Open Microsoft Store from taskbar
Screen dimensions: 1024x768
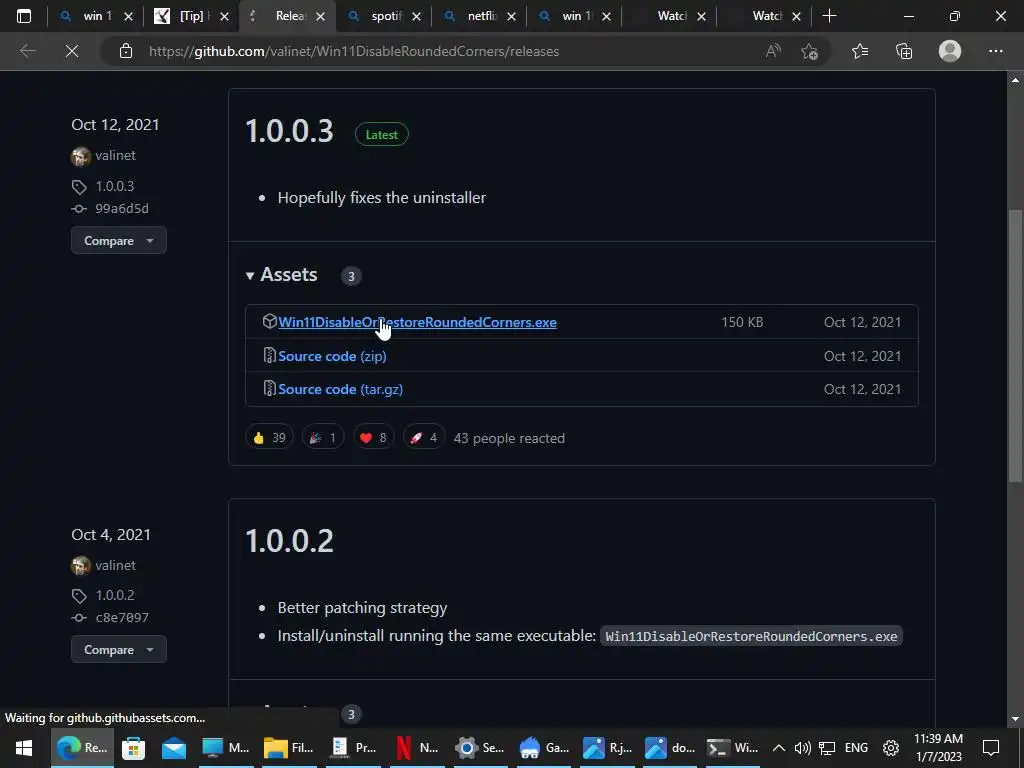[133, 748]
